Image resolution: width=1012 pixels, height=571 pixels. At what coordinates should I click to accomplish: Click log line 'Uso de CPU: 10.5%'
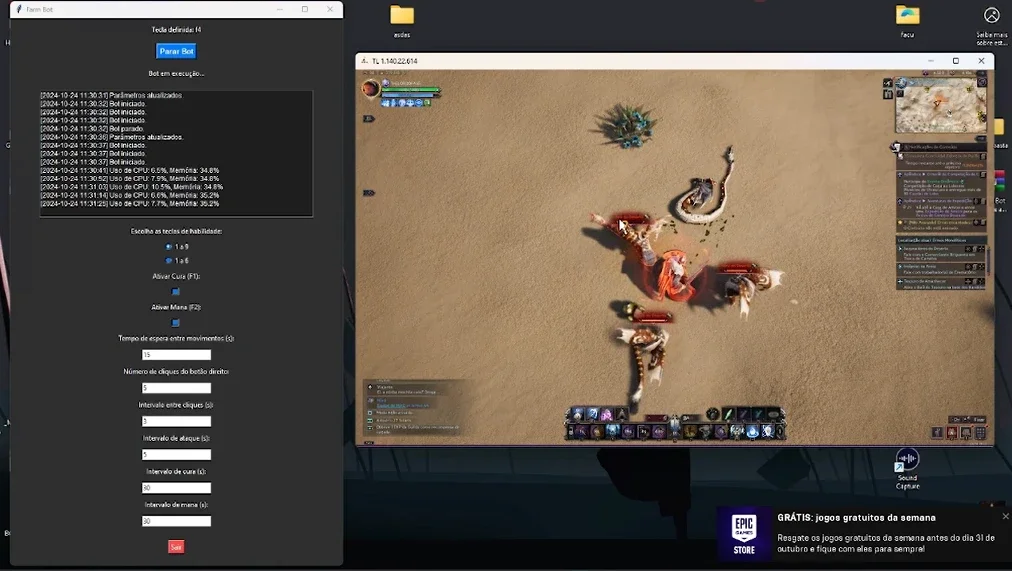tap(132, 186)
